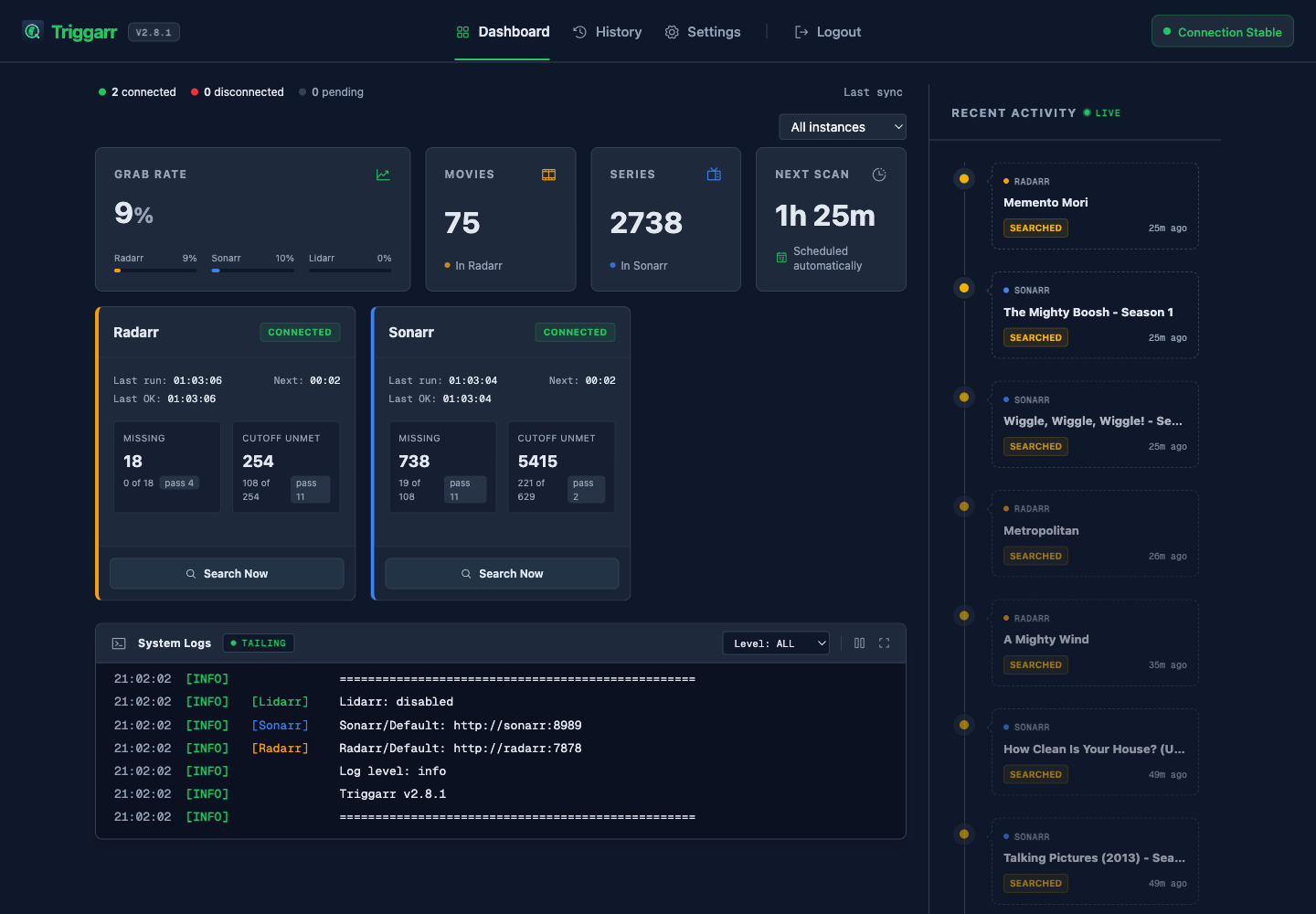The image size is (1316, 914).
Task: Click the Next Scan 1h 25m card
Action: (x=831, y=219)
